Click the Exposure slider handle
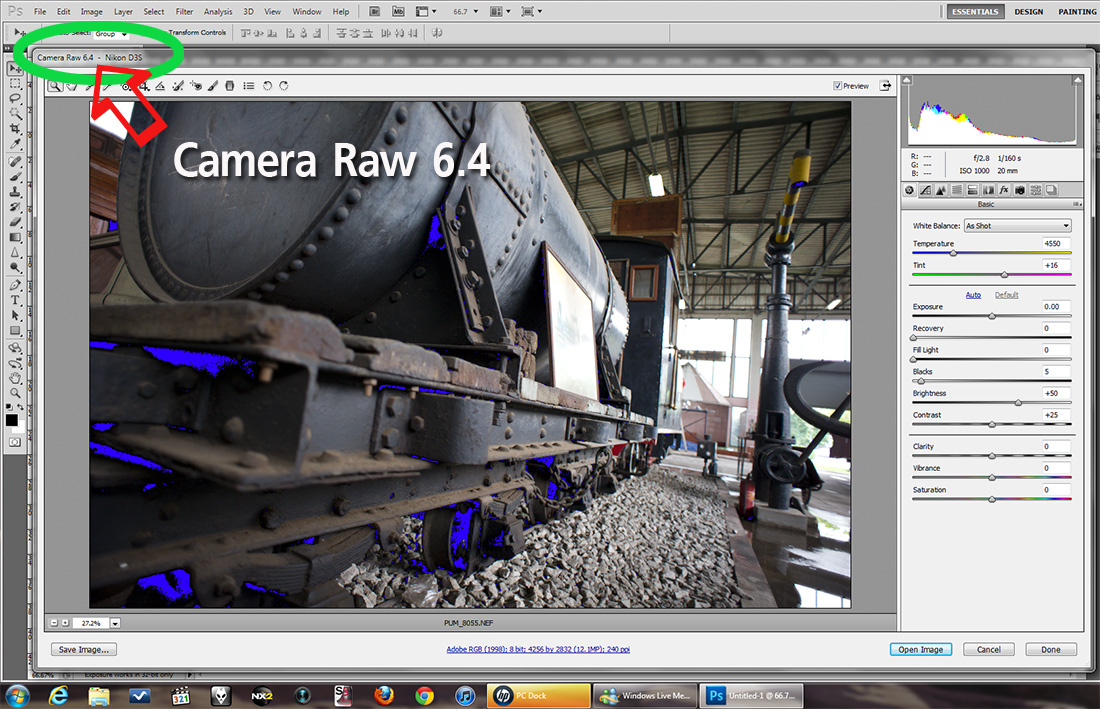Screen dimensions: 1100x709 [992, 316]
